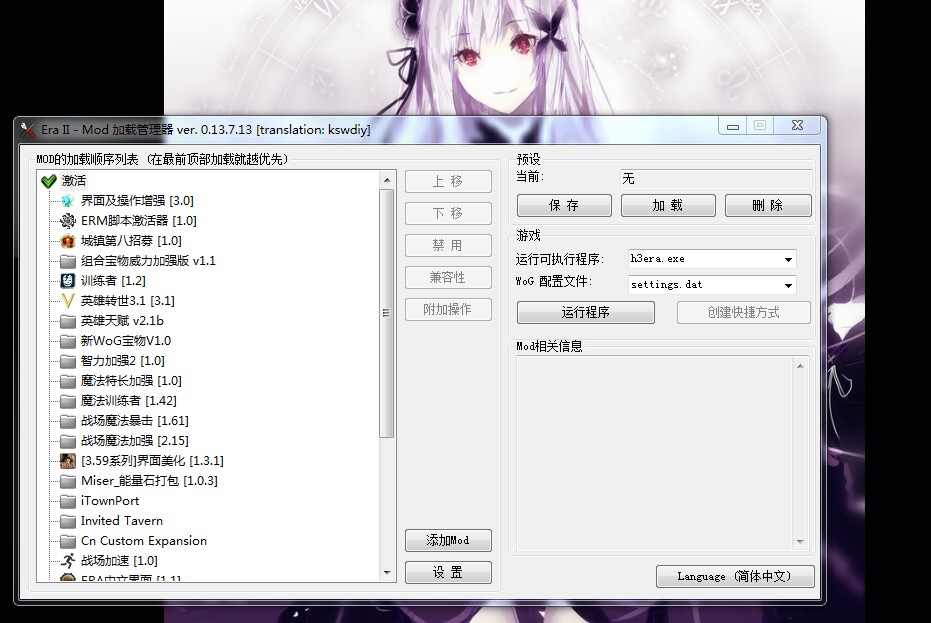This screenshot has width=931, height=623.
Task: Click the folder icon of 英雄天赋 v2.1b
Action: tap(68, 321)
